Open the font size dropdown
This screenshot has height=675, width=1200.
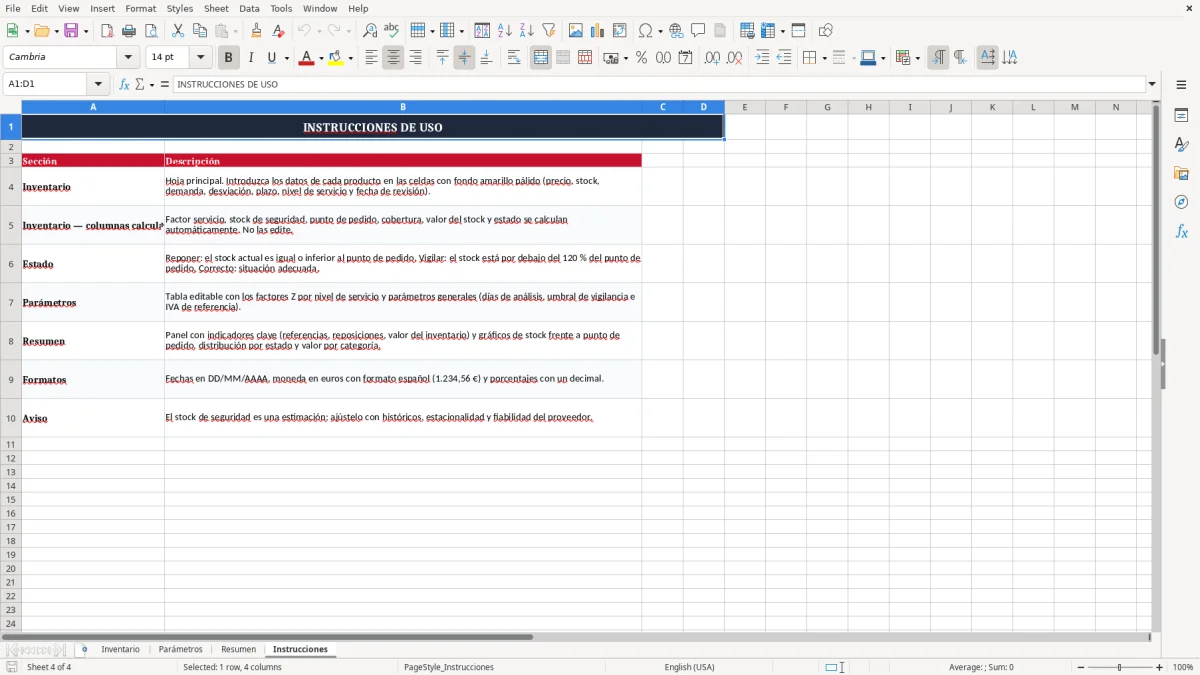[200, 58]
